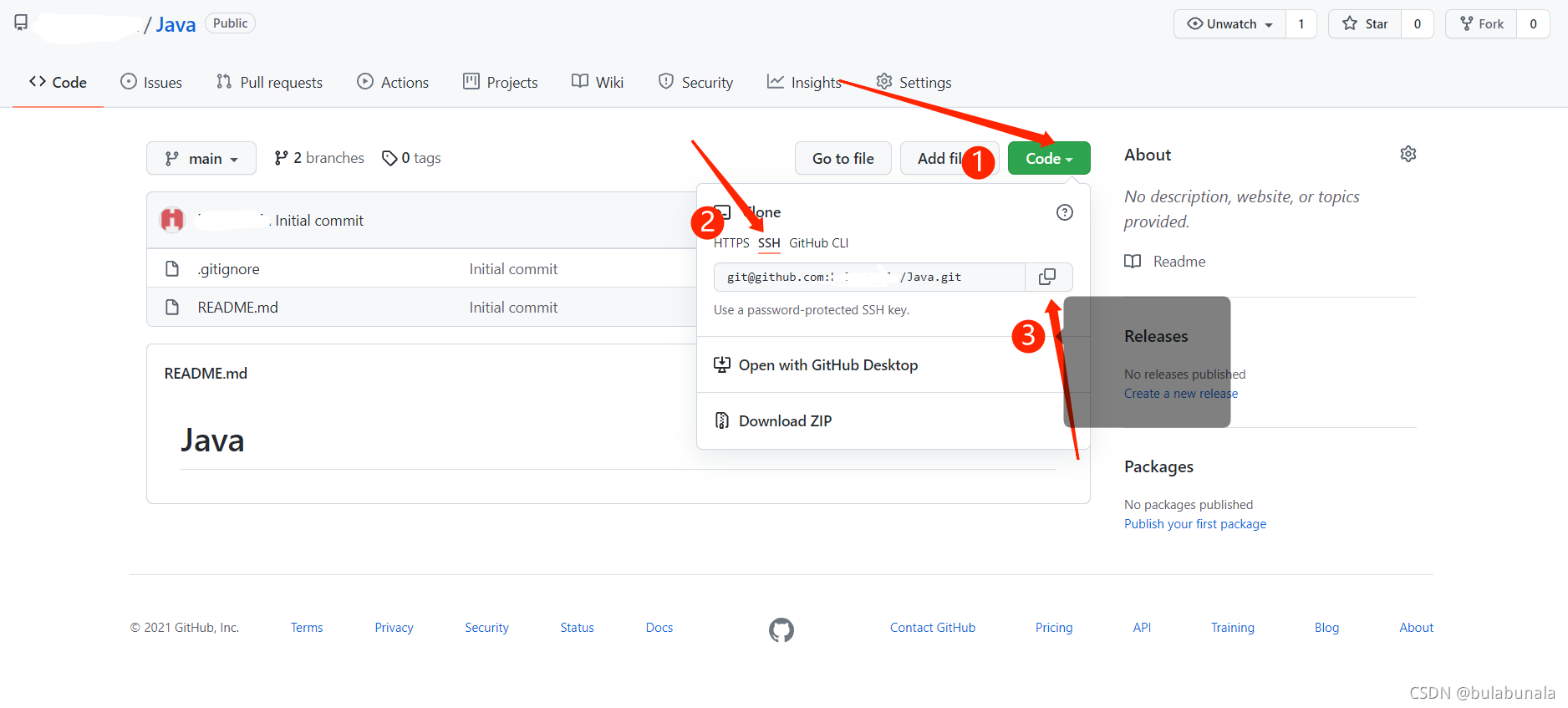Open the .gitignore file
The image size is (1568, 708).
click(228, 269)
